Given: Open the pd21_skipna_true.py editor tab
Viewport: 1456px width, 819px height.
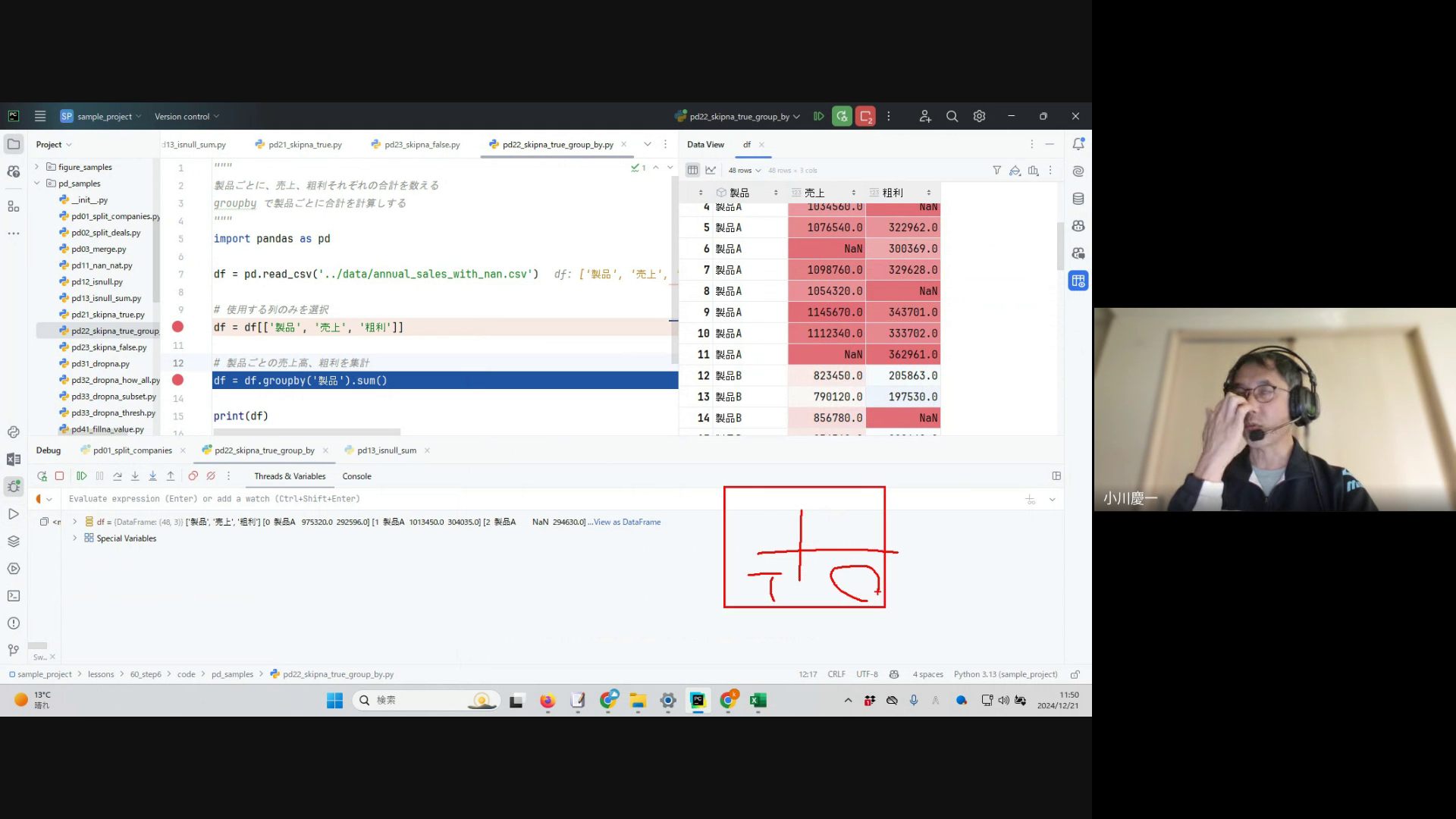Looking at the screenshot, I should tap(305, 144).
